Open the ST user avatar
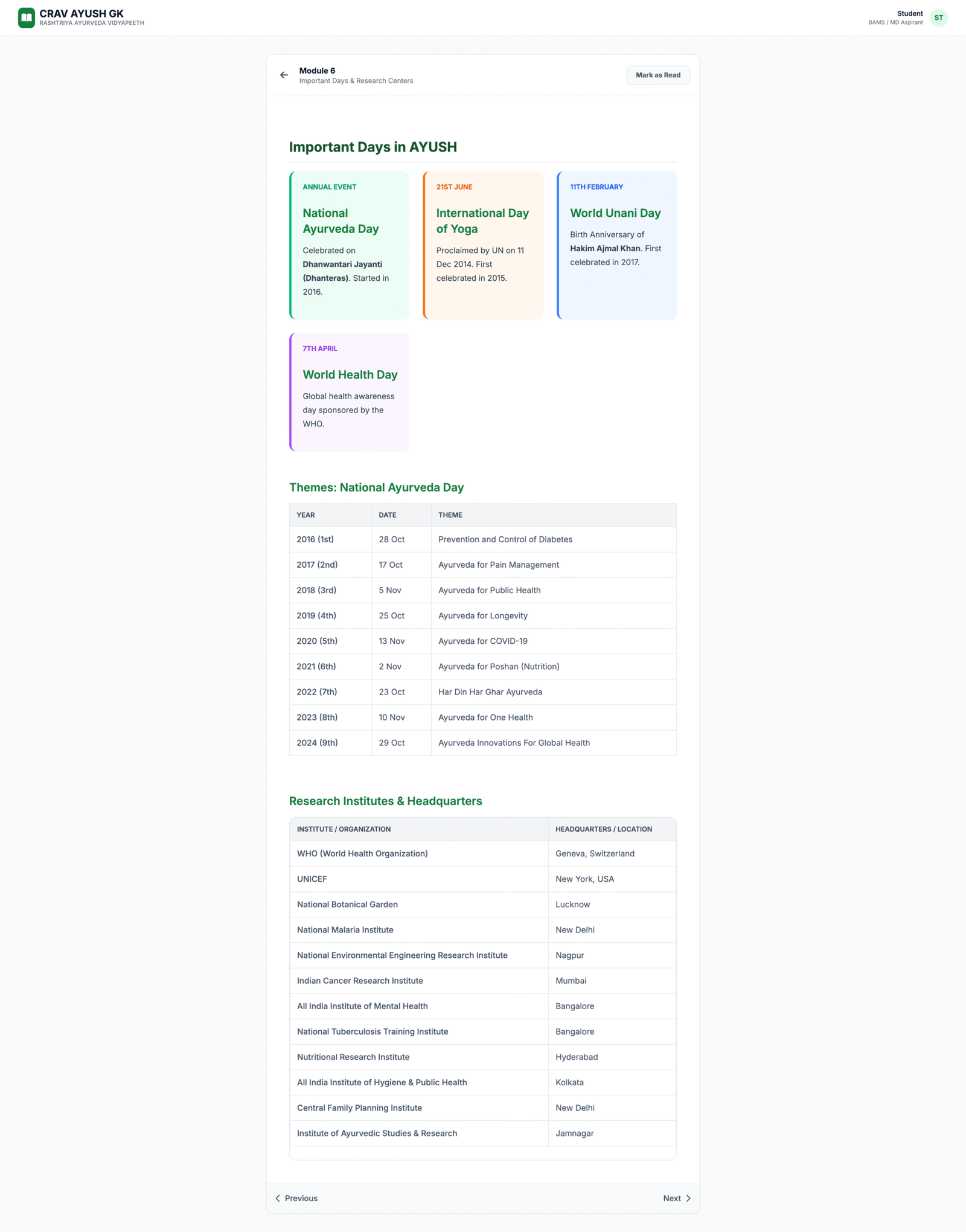966x1232 pixels. [x=938, y=18]
